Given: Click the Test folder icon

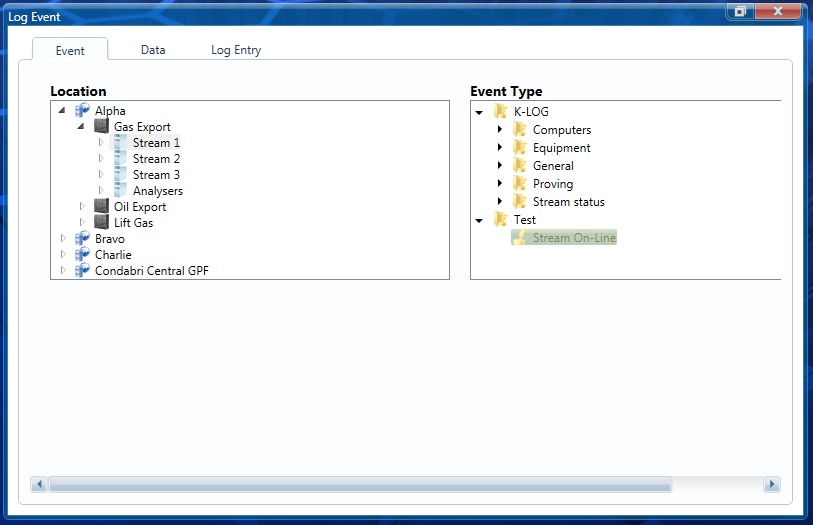Looking at the screenshot, I should coord(501,219).
